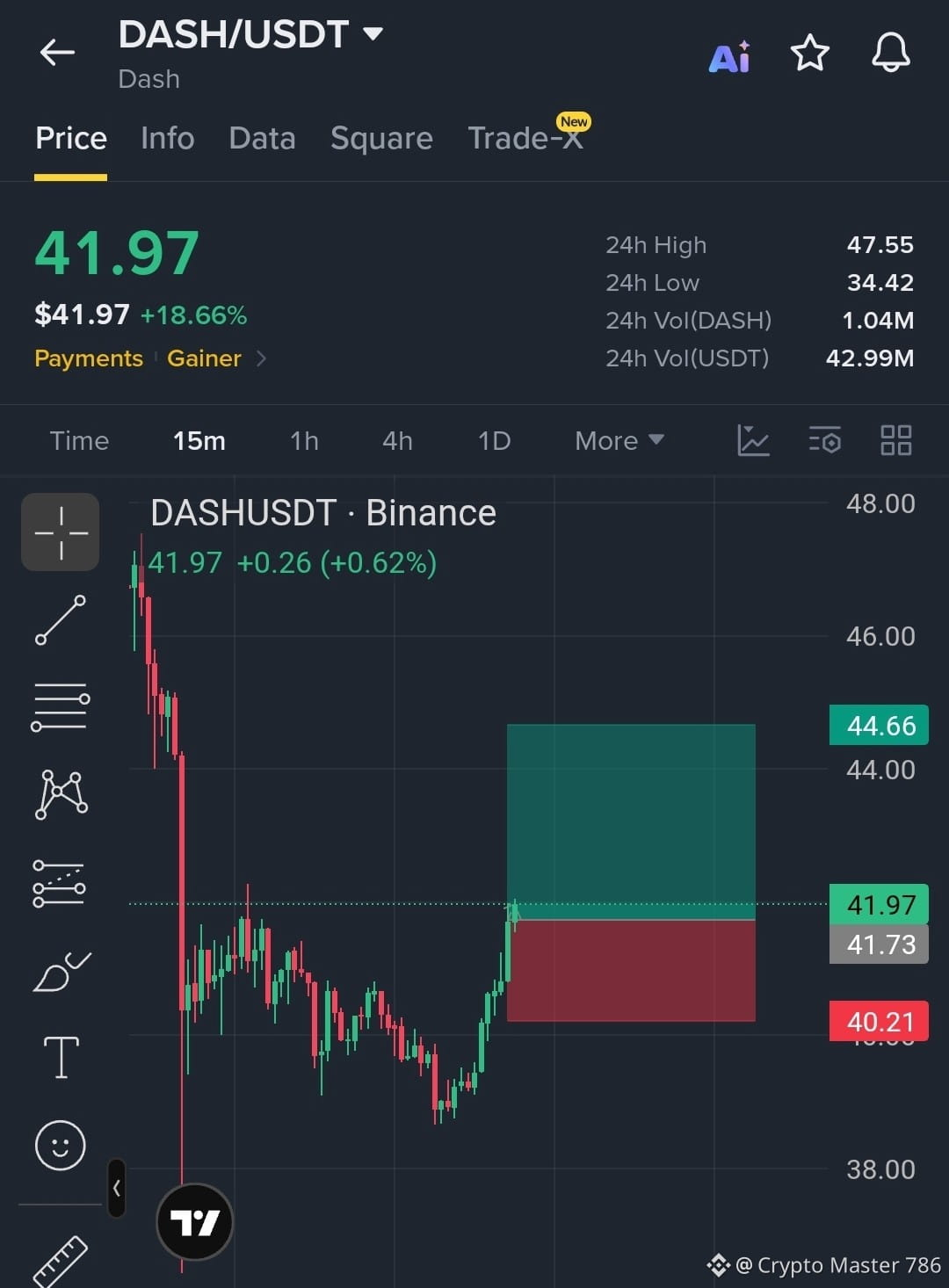Click the red stop-loss zone
Viewport: 949px width, 1288px height.
631,971
